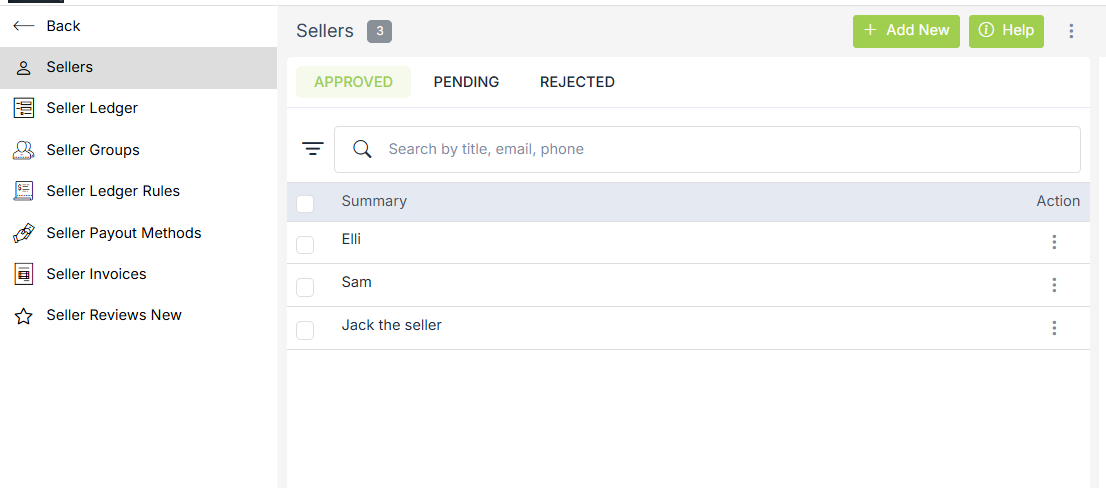
Task: Click the Back arrow icon
Action: 24,26
